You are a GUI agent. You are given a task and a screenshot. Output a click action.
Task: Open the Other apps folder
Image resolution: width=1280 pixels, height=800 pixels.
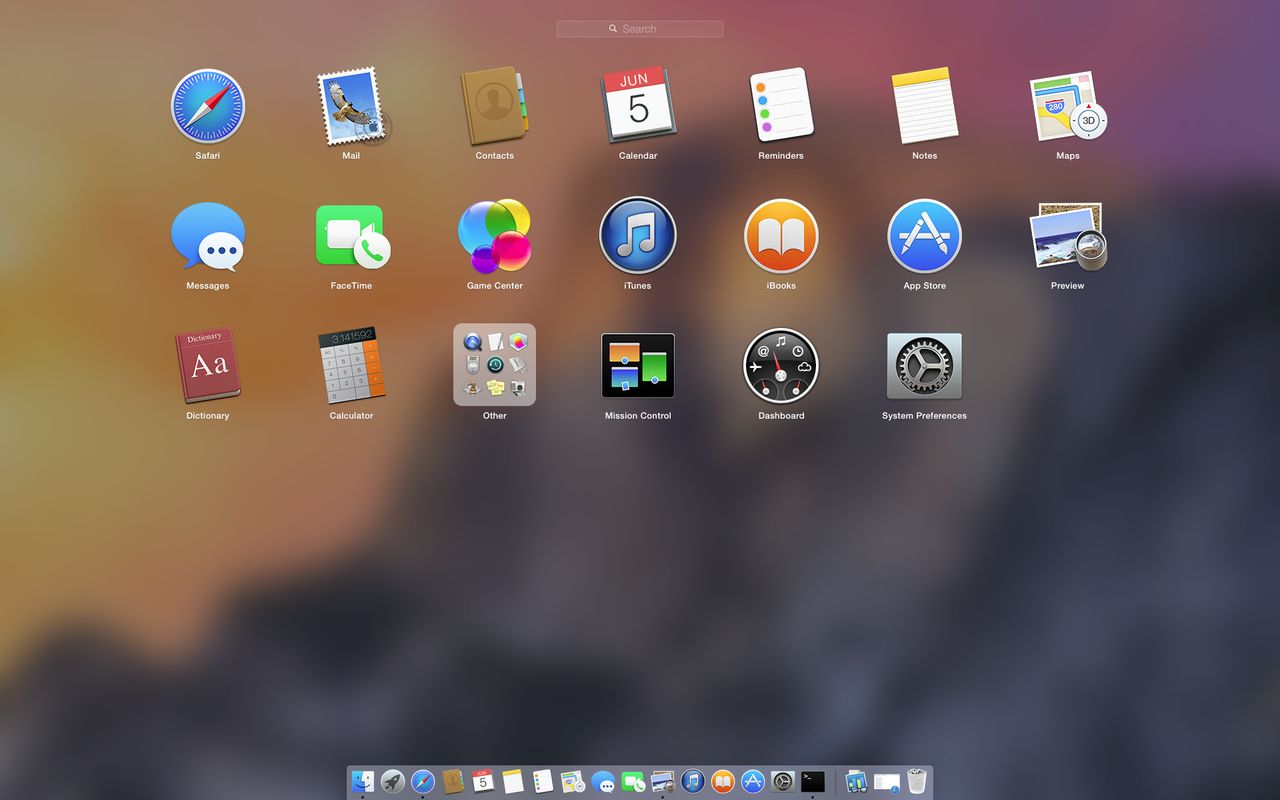tap(494, 365)
